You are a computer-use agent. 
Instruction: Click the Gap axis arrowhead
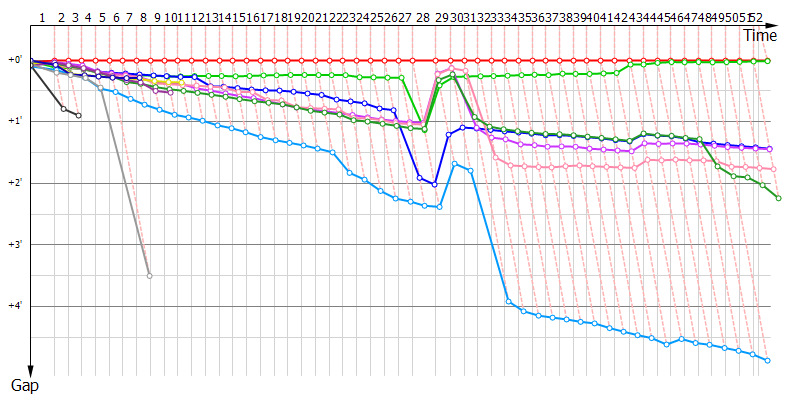[31, 369]
